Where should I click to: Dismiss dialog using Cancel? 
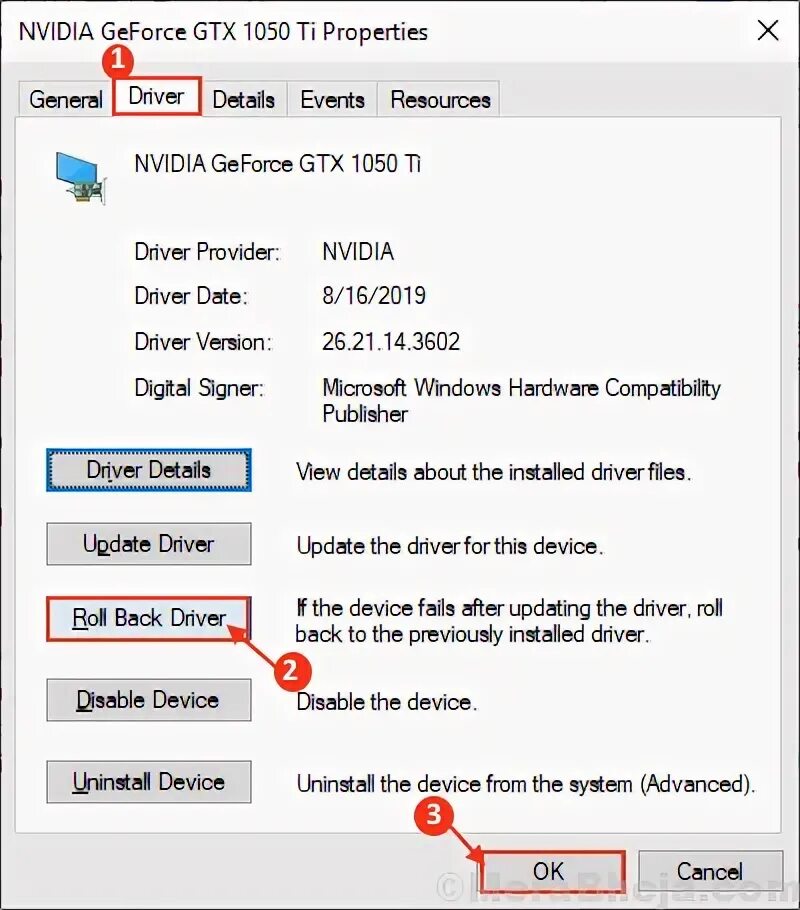pos(710,871)
